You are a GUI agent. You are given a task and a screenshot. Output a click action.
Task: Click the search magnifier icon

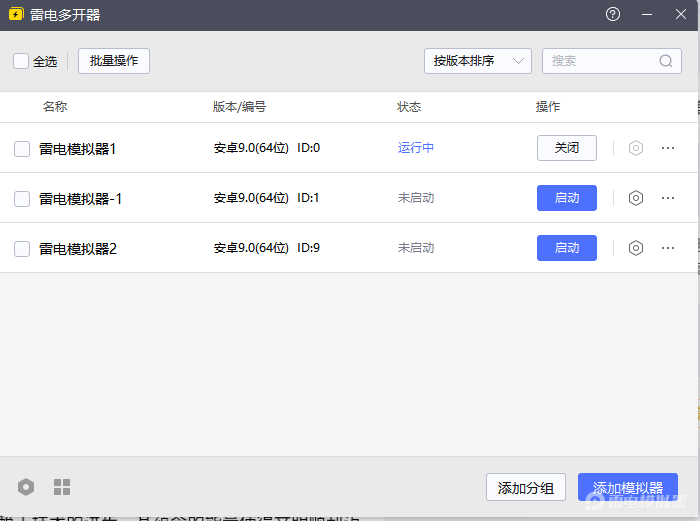(x=666, y=61)
